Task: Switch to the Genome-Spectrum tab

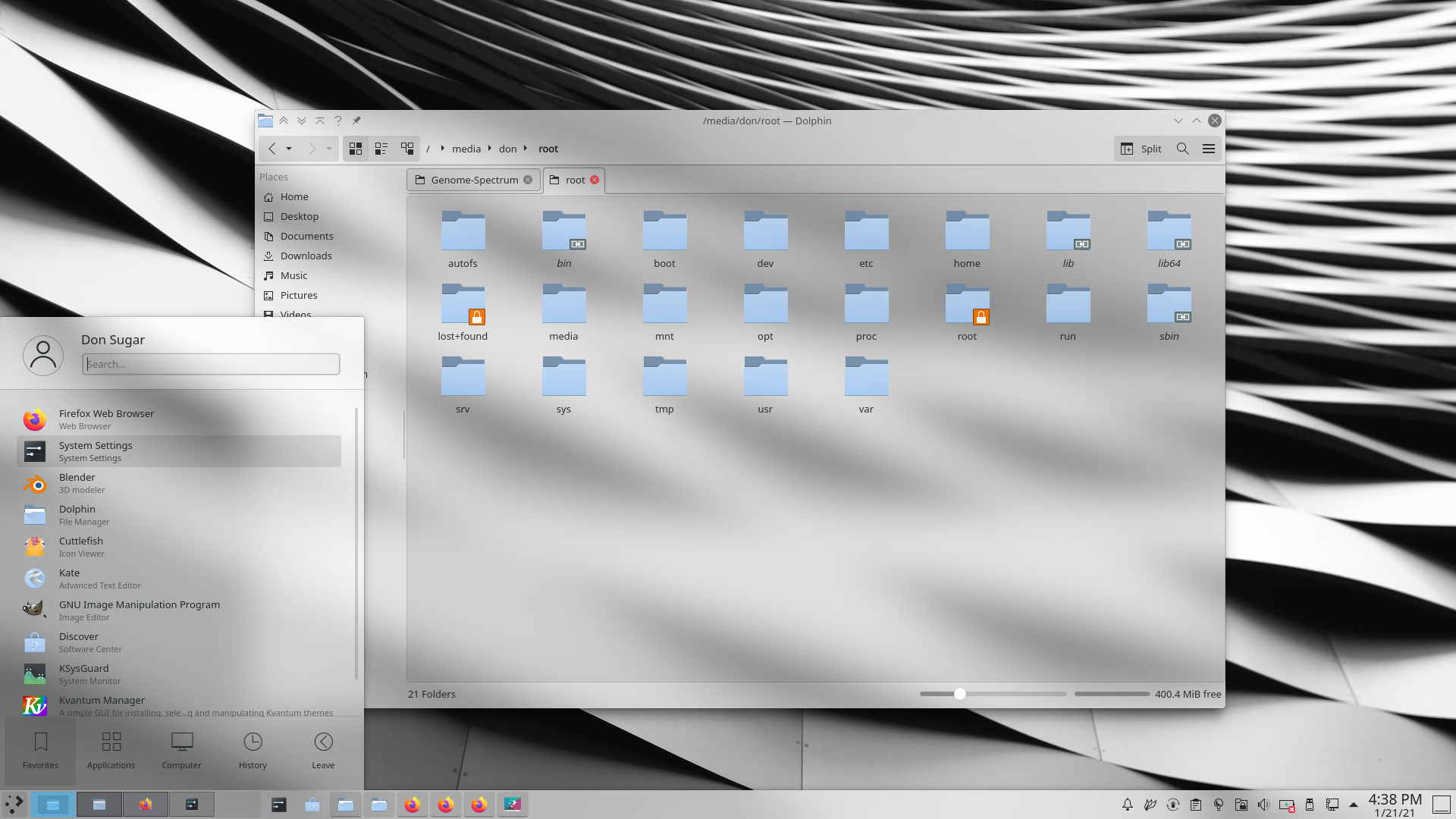Action: point(474,180)
